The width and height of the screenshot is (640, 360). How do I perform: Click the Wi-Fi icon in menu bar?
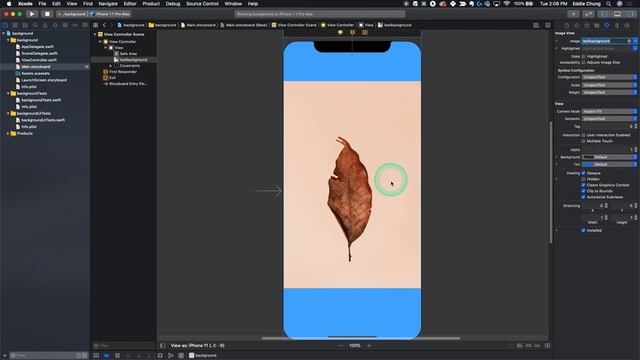point(507,4)
